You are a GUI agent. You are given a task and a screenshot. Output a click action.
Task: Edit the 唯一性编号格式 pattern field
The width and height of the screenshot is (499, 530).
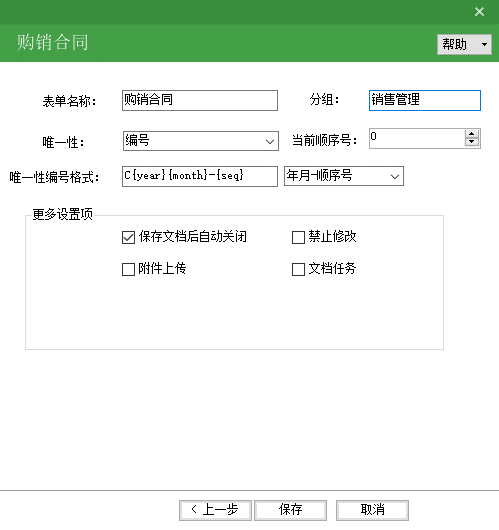tap(200, 176)
